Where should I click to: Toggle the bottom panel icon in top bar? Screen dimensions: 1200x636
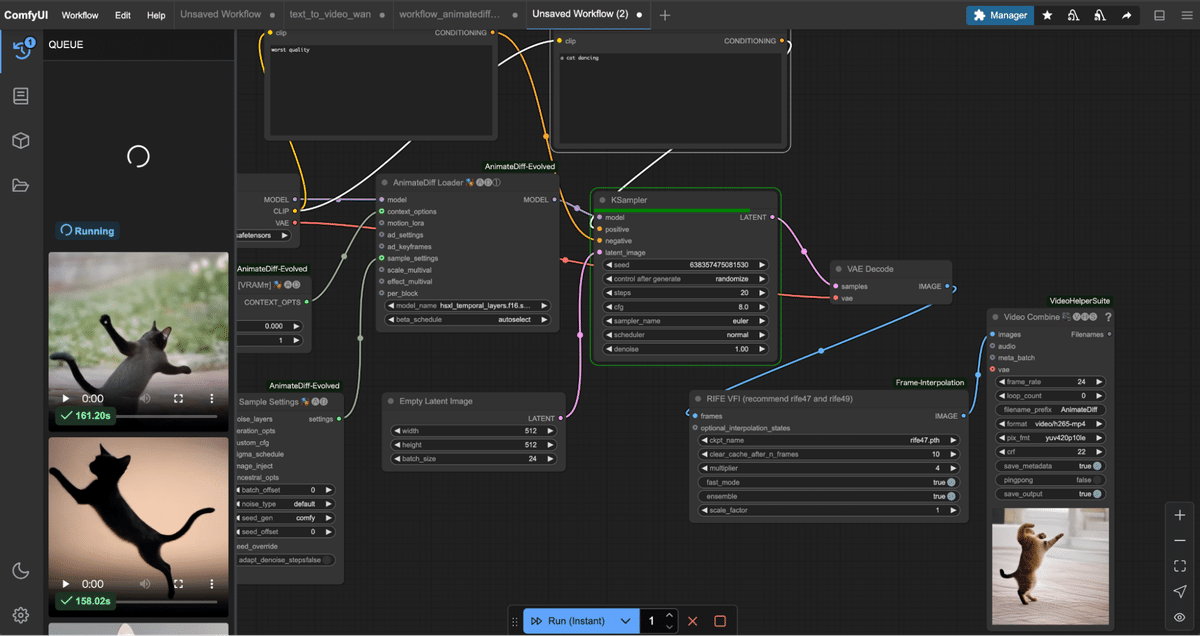coord(1159,15)
